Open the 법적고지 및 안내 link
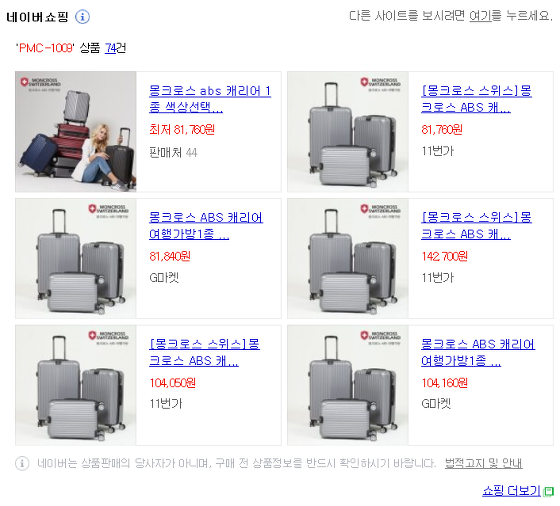Viewport: 560px width, 506px height. pos(484,463)
